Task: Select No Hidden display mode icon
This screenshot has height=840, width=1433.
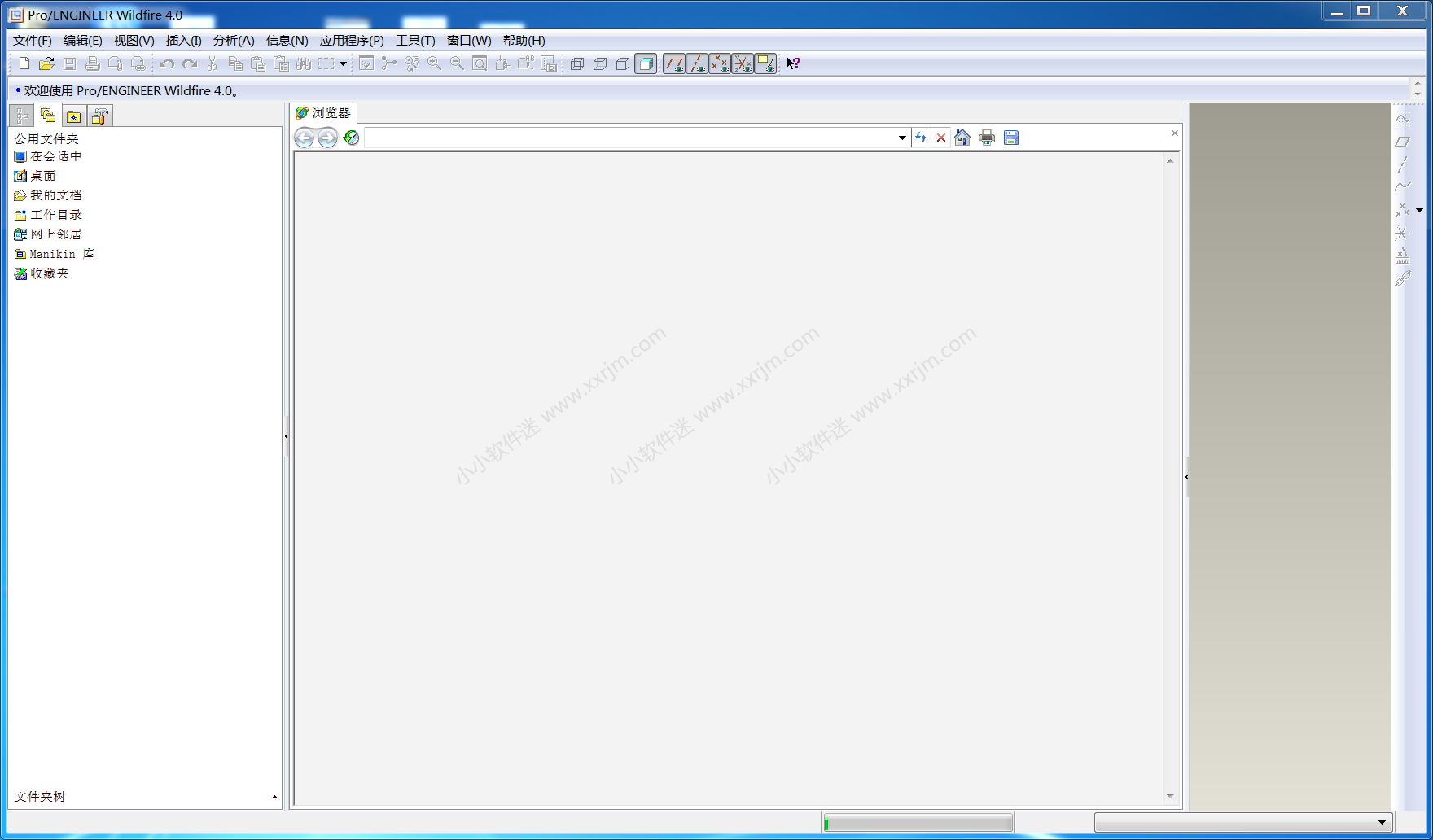Action: coord(623,63)
